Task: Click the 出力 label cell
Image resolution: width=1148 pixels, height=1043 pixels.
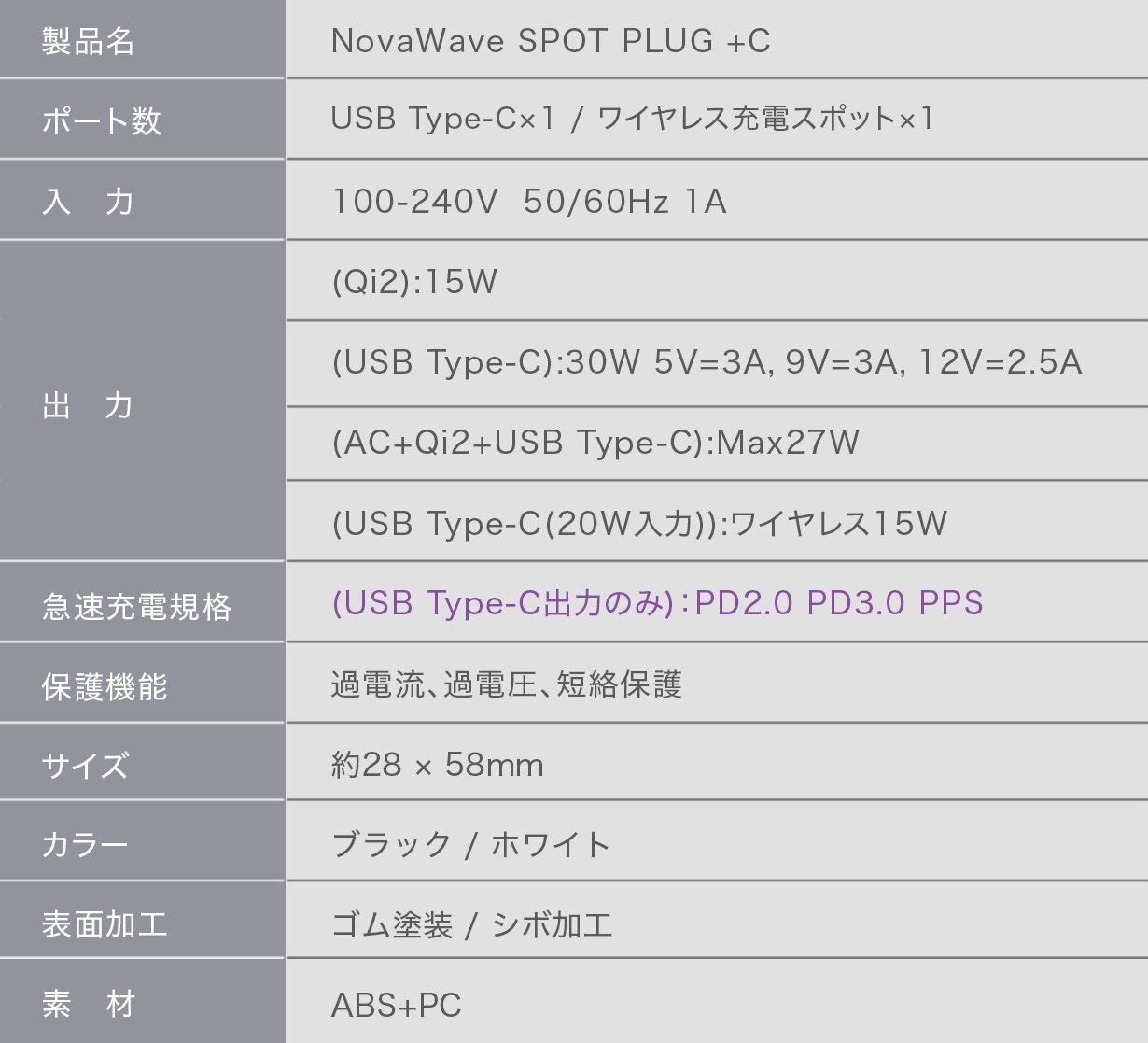Action: click(142, 402)
